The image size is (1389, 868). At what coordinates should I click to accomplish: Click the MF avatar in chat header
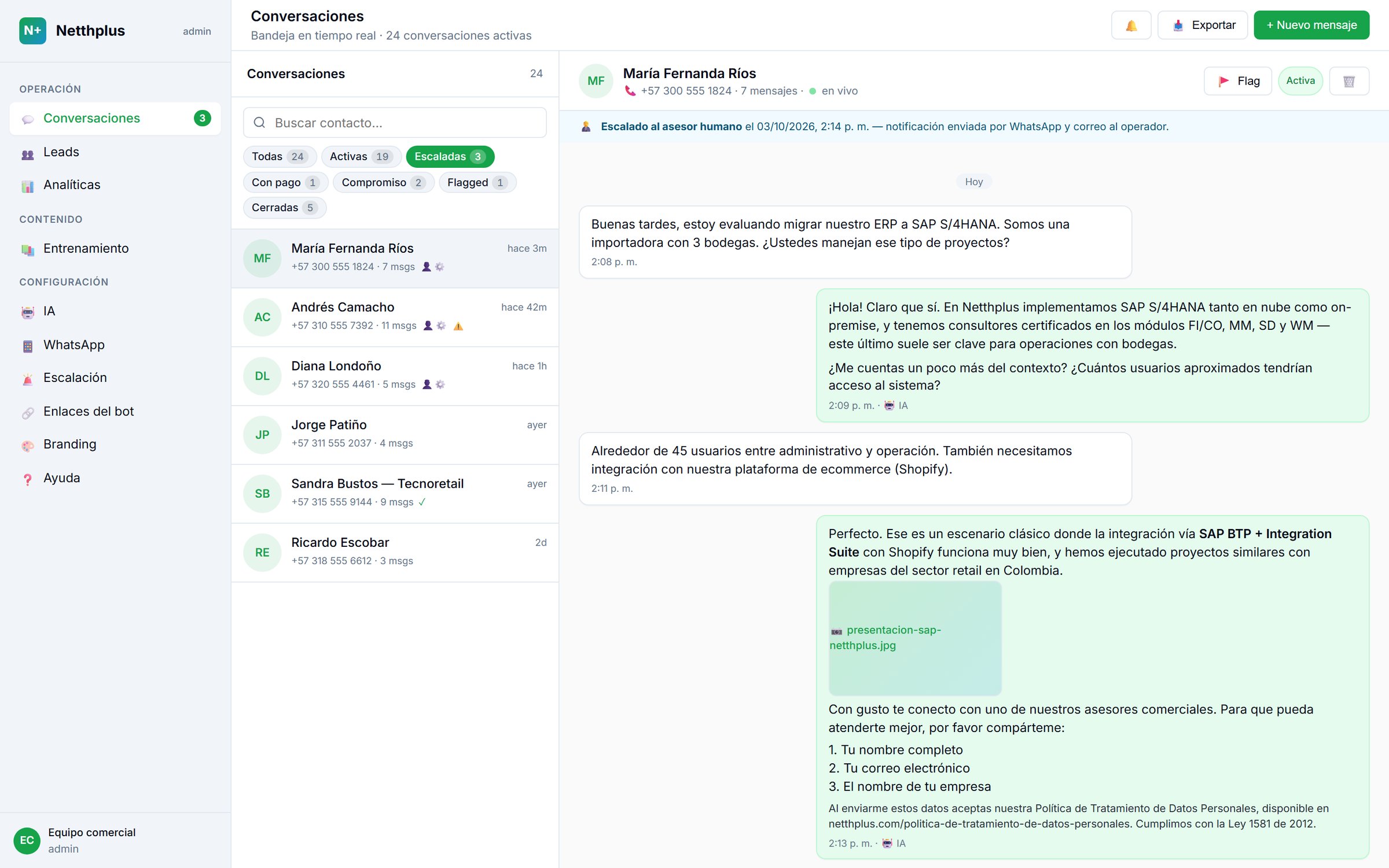[596, 81]
